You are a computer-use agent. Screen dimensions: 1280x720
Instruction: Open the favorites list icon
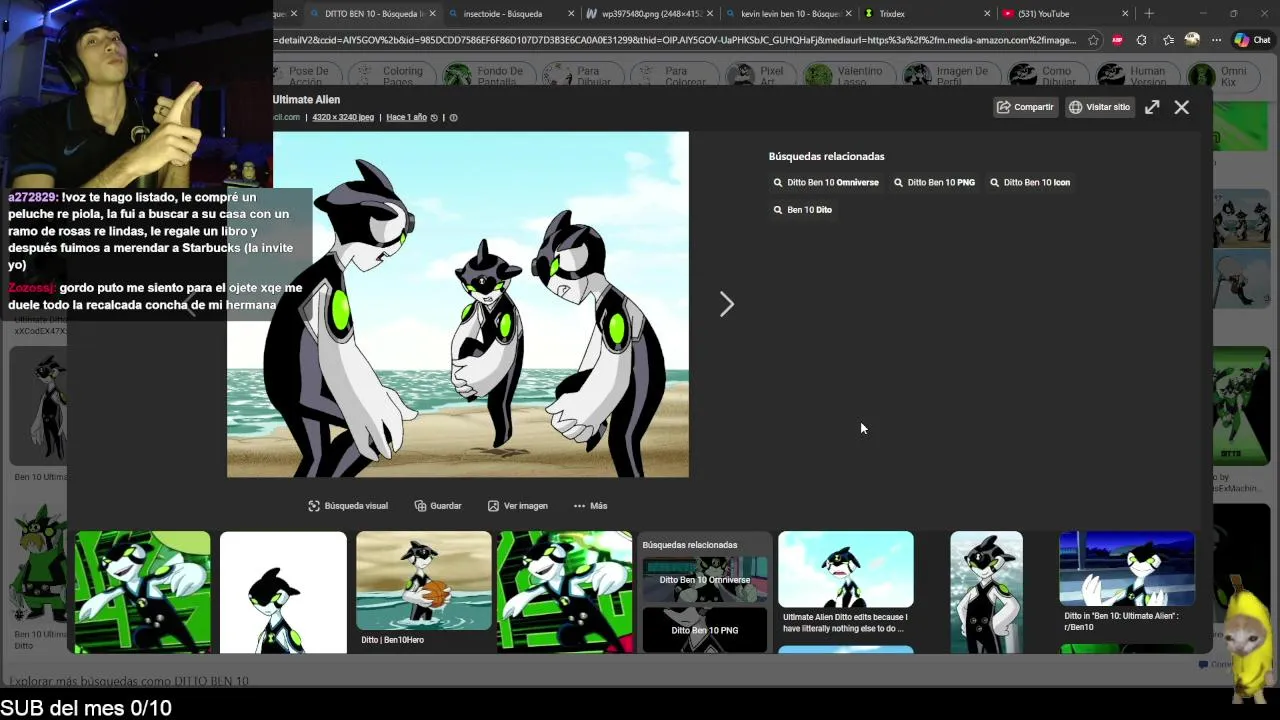click(1168, 41)
